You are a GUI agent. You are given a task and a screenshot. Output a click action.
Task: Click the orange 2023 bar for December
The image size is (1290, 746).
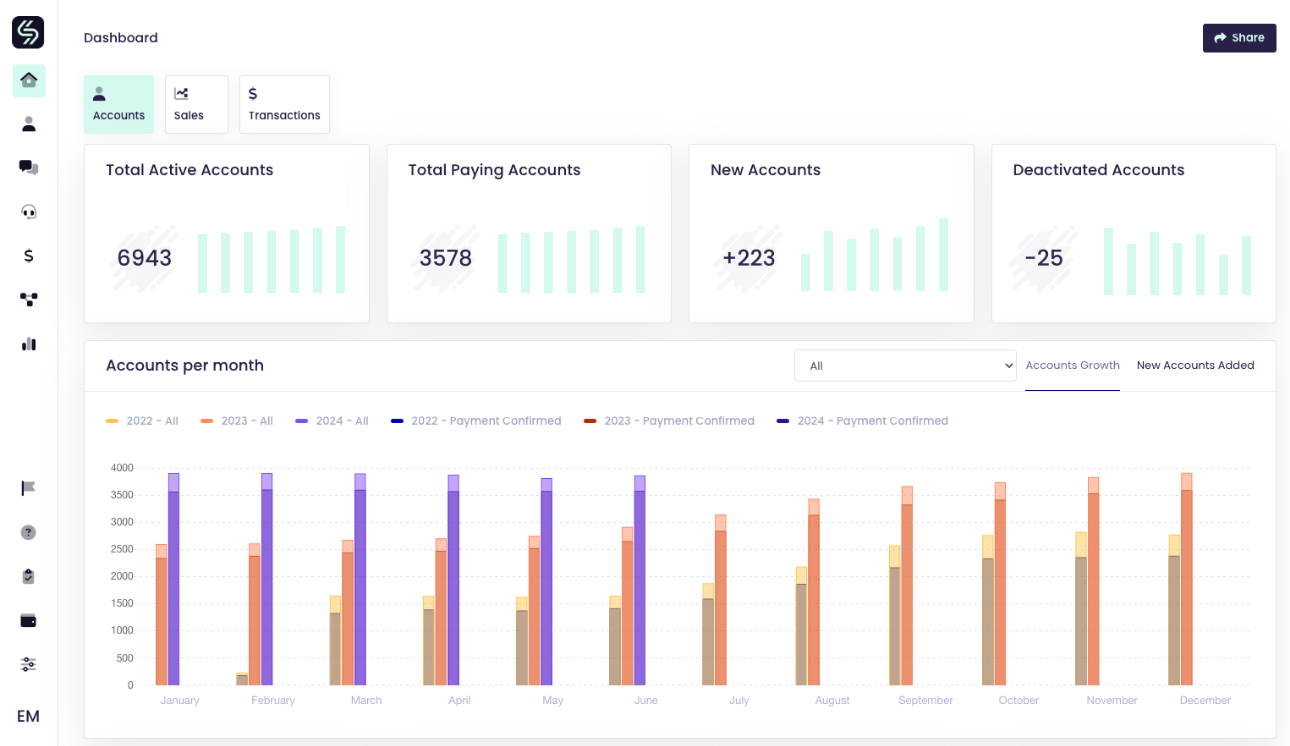pyautogui.click(x=1187, y=579)
